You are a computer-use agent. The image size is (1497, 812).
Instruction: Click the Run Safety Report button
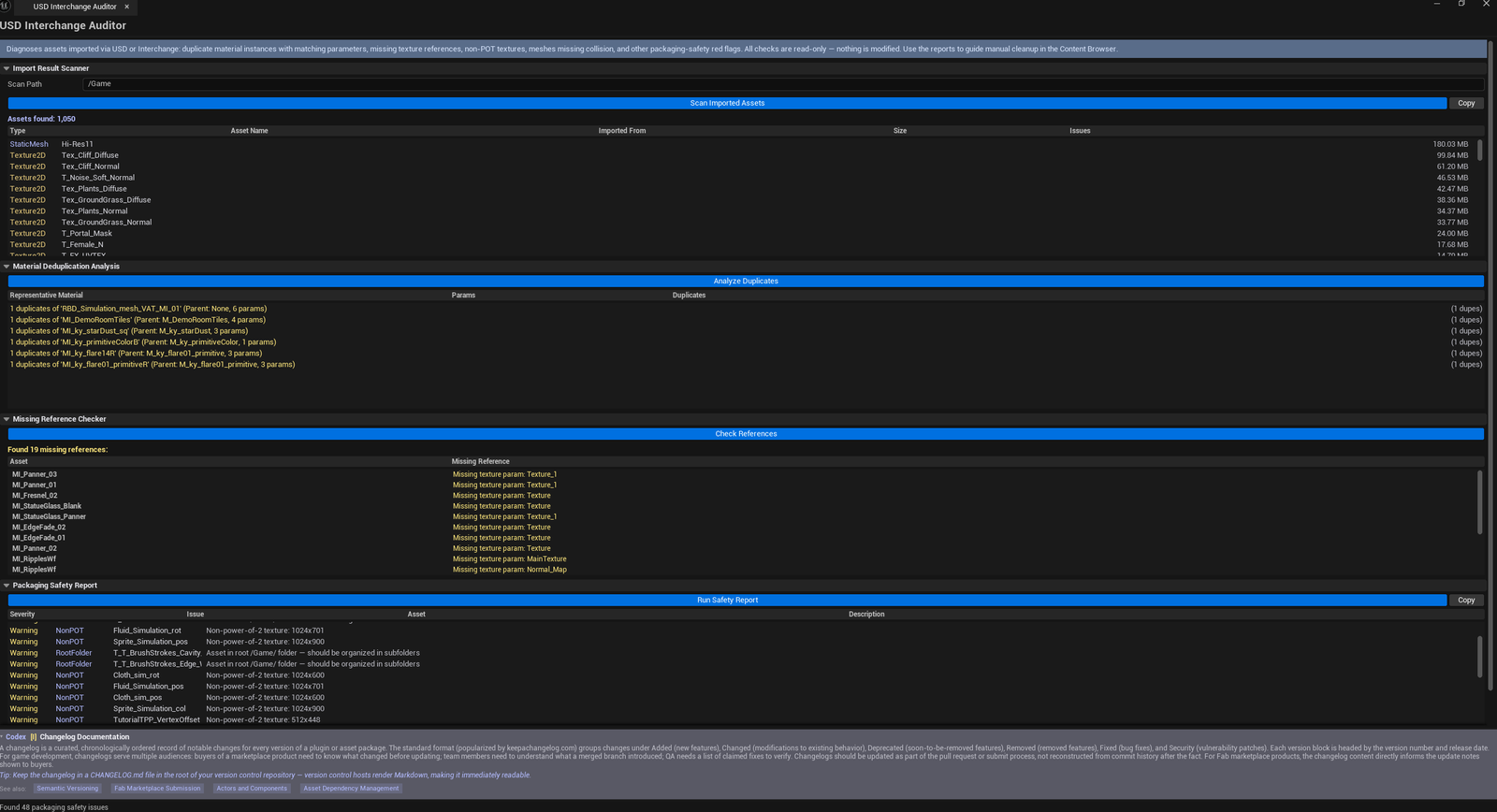click(x=727, y=600)
